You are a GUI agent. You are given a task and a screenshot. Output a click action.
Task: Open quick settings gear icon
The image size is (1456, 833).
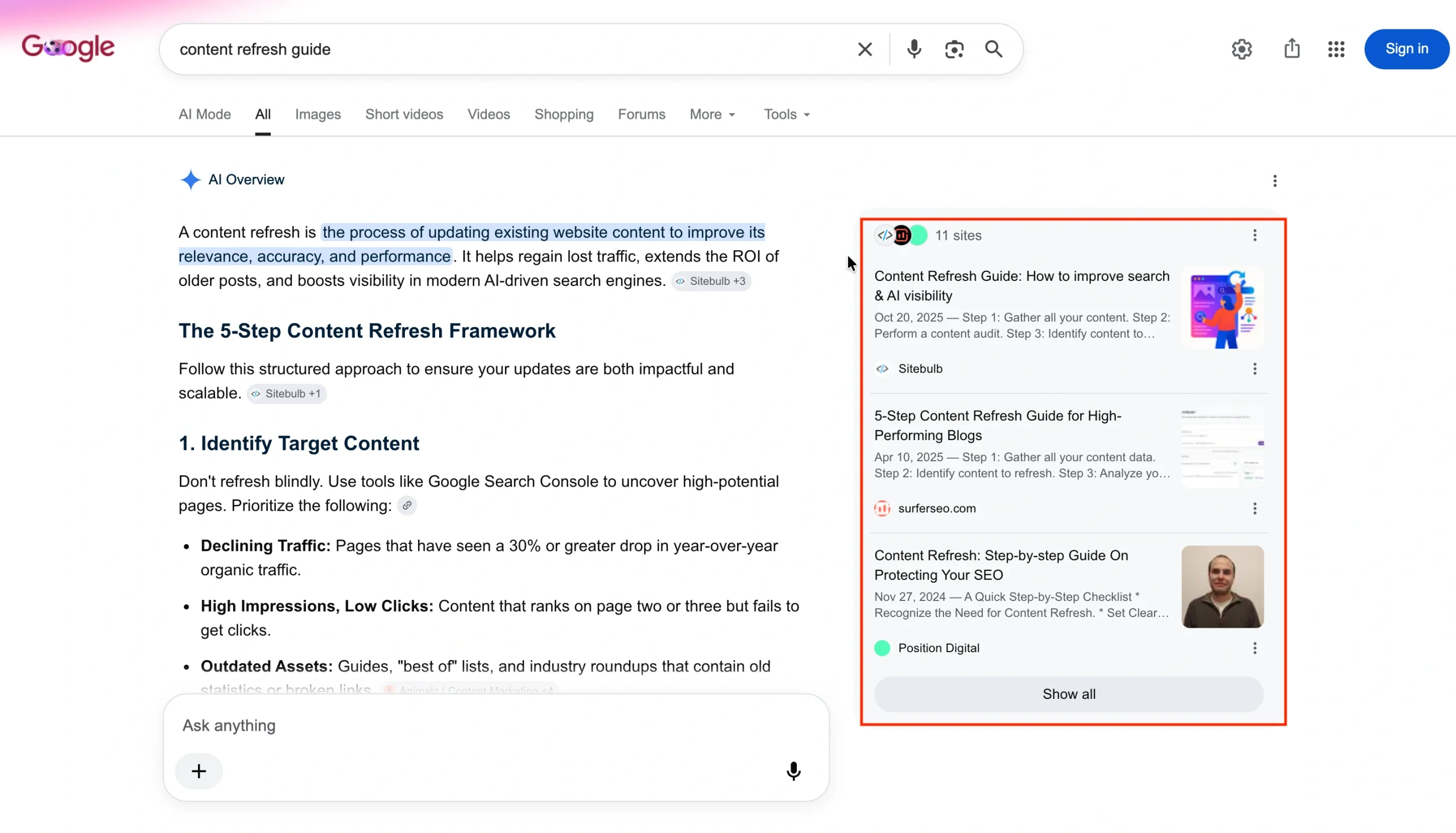click(1242, 49)
